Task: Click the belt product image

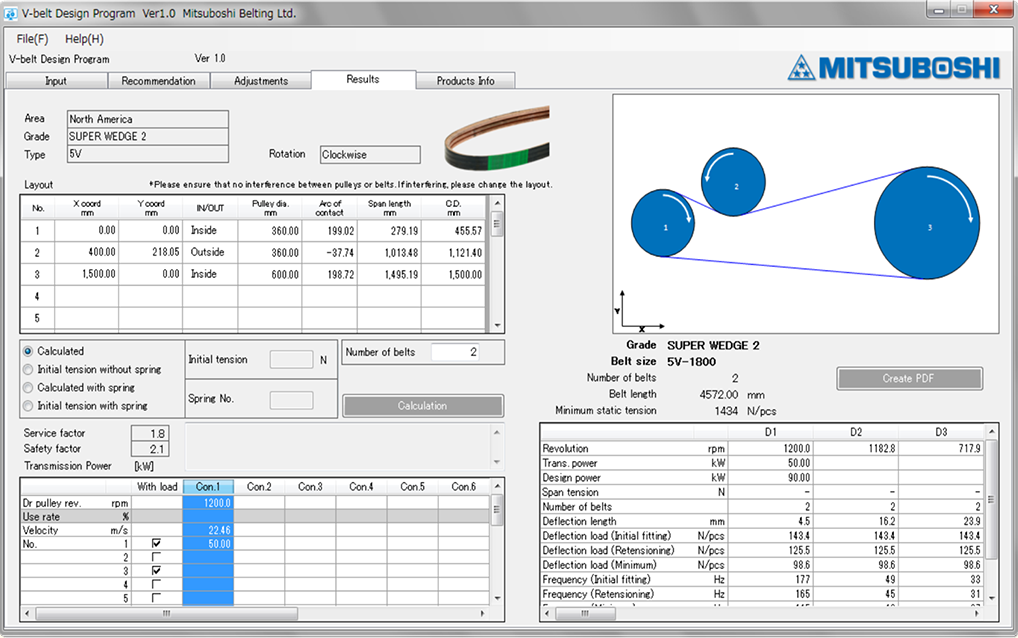Action: pos(497,138)
